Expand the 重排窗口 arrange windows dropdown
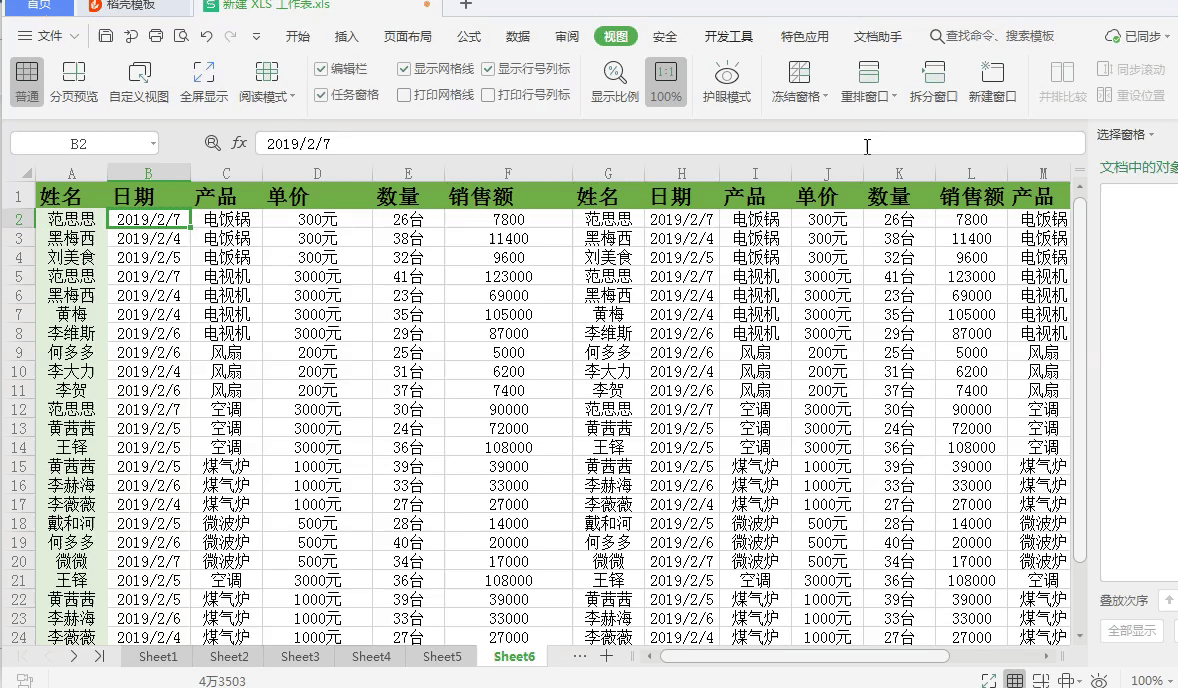 (894, 96)
